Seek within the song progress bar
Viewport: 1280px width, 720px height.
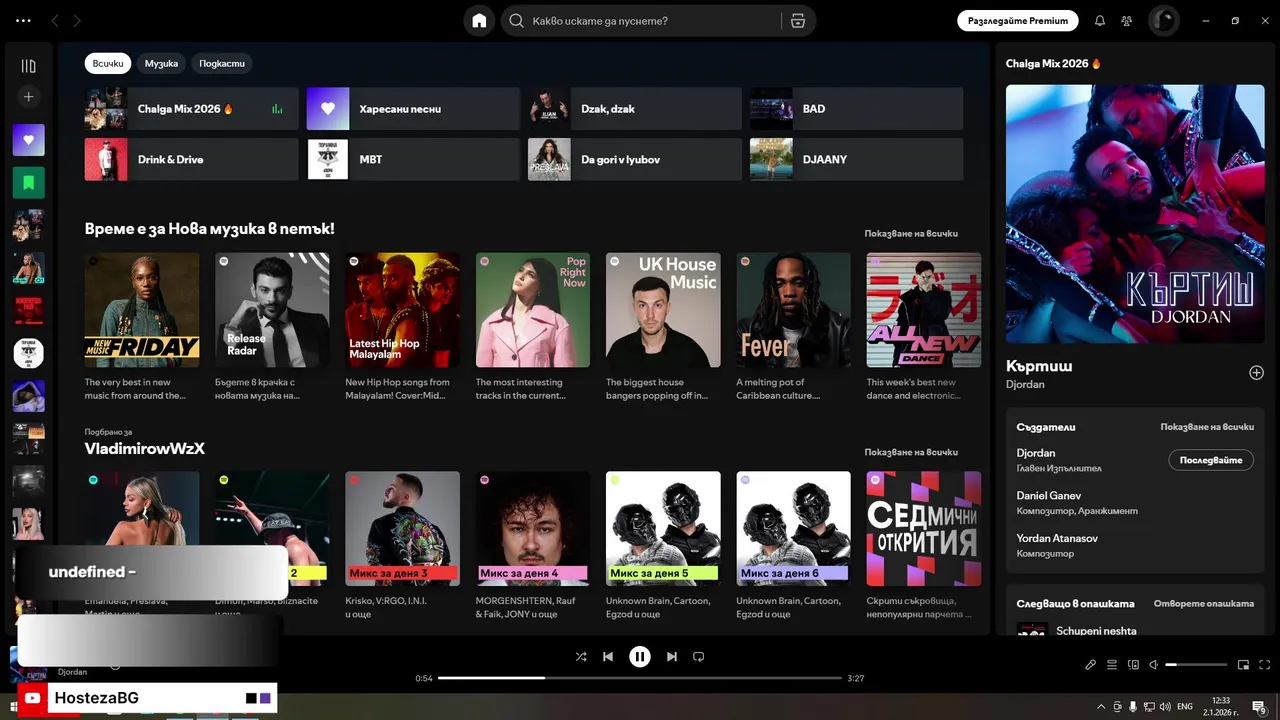click(640, 678)
